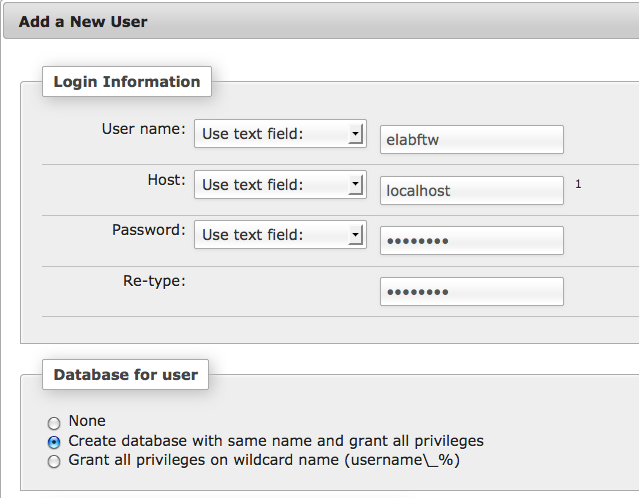Open the Password 'Use text field' dropdown
This screenshot has height=498, width=639.
coord(280,235)
